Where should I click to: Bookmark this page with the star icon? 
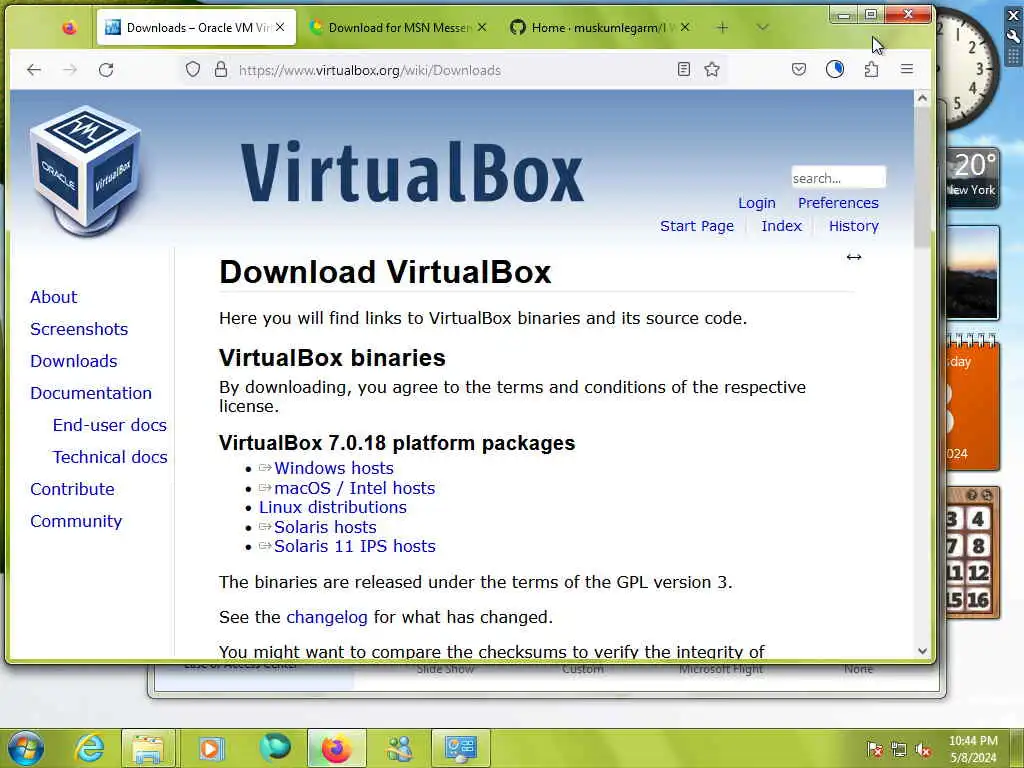(x=712, y=69)
